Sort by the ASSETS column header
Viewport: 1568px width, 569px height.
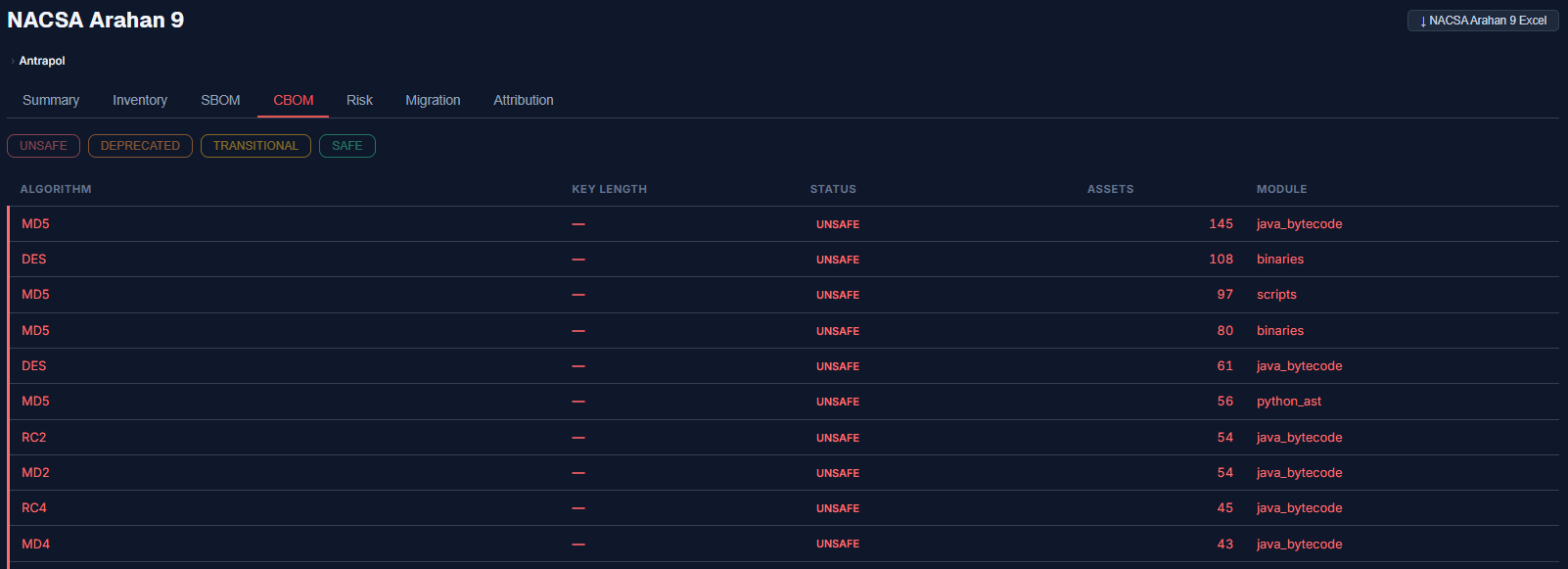[1110, 189]
